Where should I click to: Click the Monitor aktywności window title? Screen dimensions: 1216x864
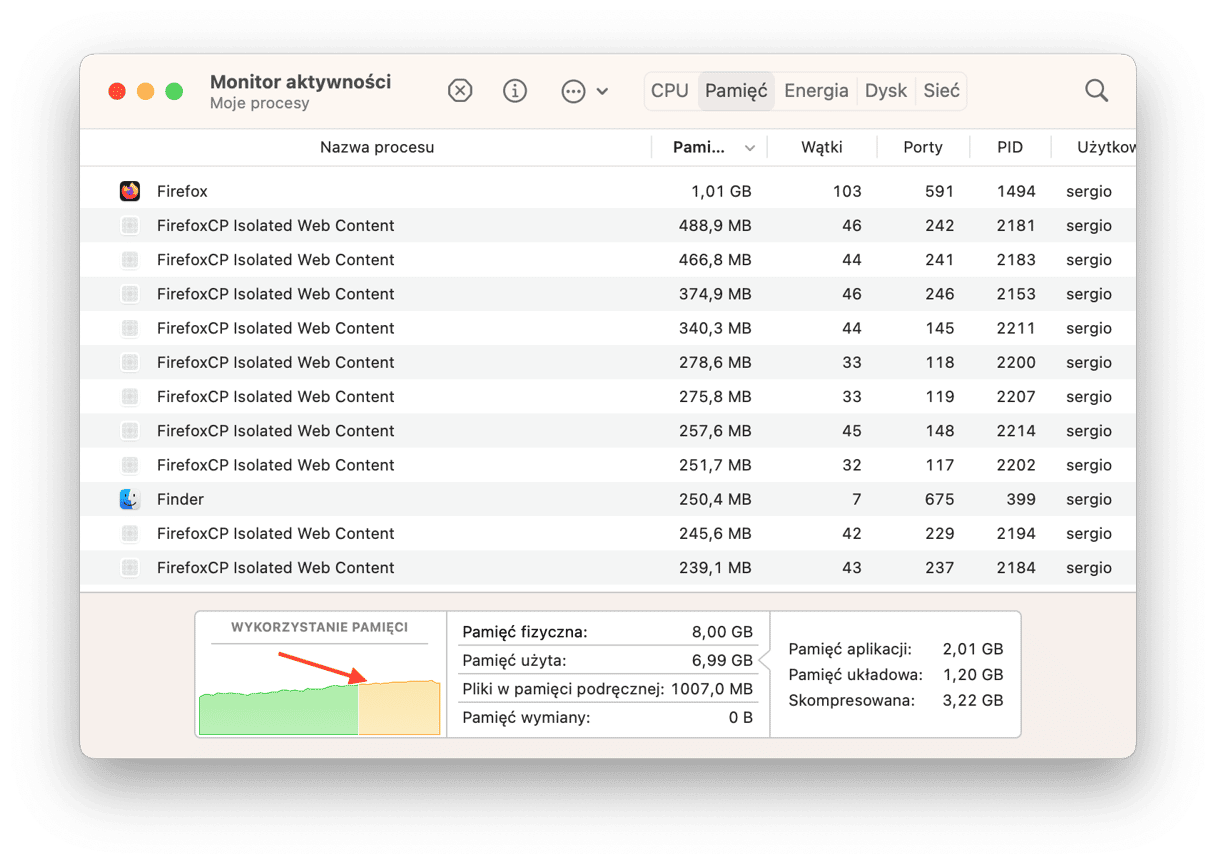pyautogui.click(x=301, y=82)
